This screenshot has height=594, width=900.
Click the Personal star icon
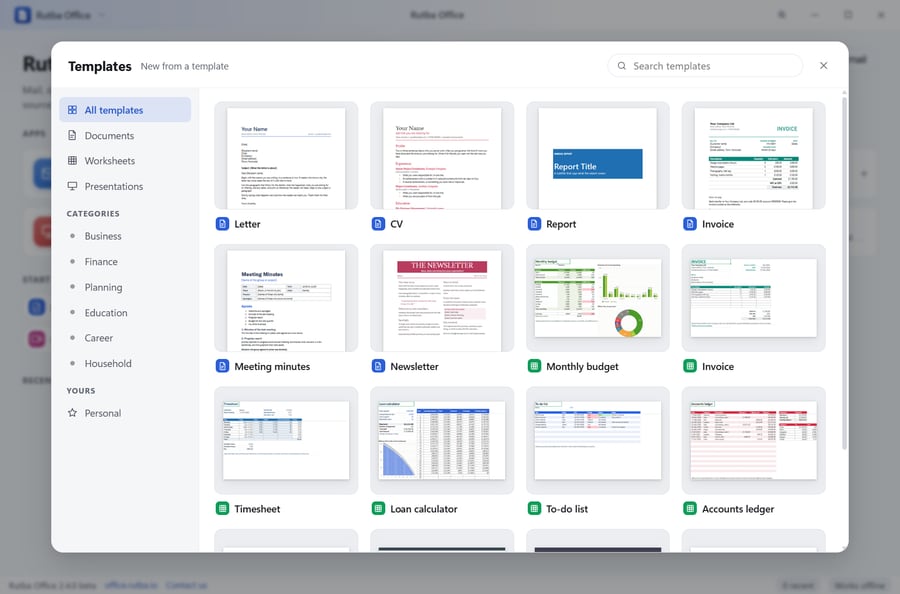point(72,413)
